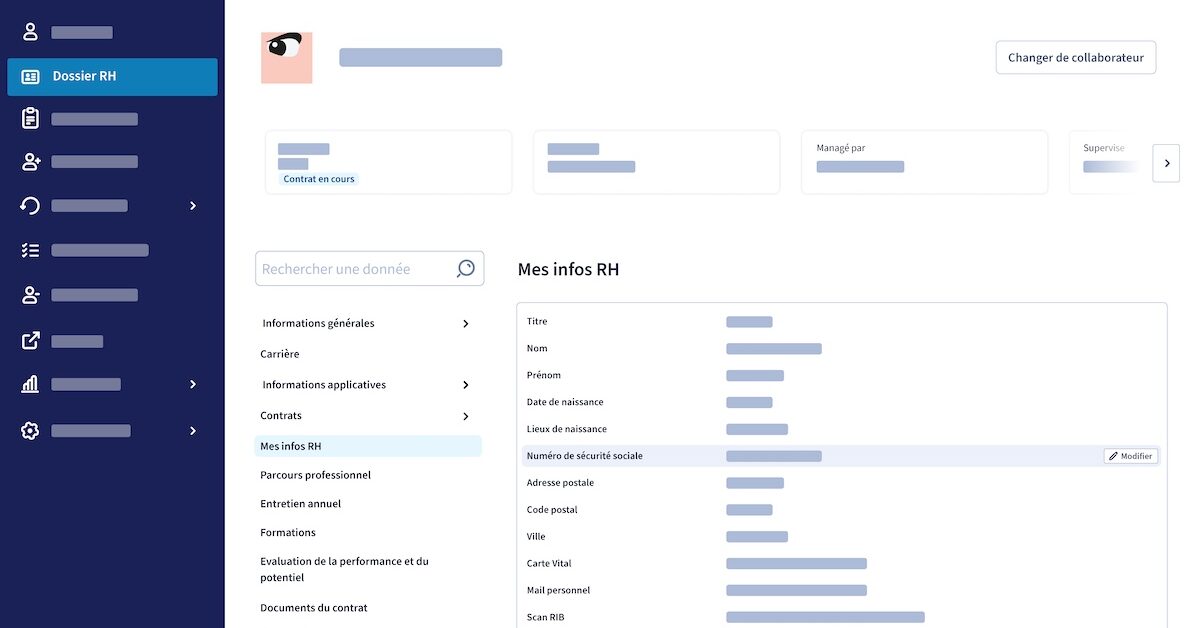
Task: Click inside the Rechercher une donnée field
Action: pos(350,268)
